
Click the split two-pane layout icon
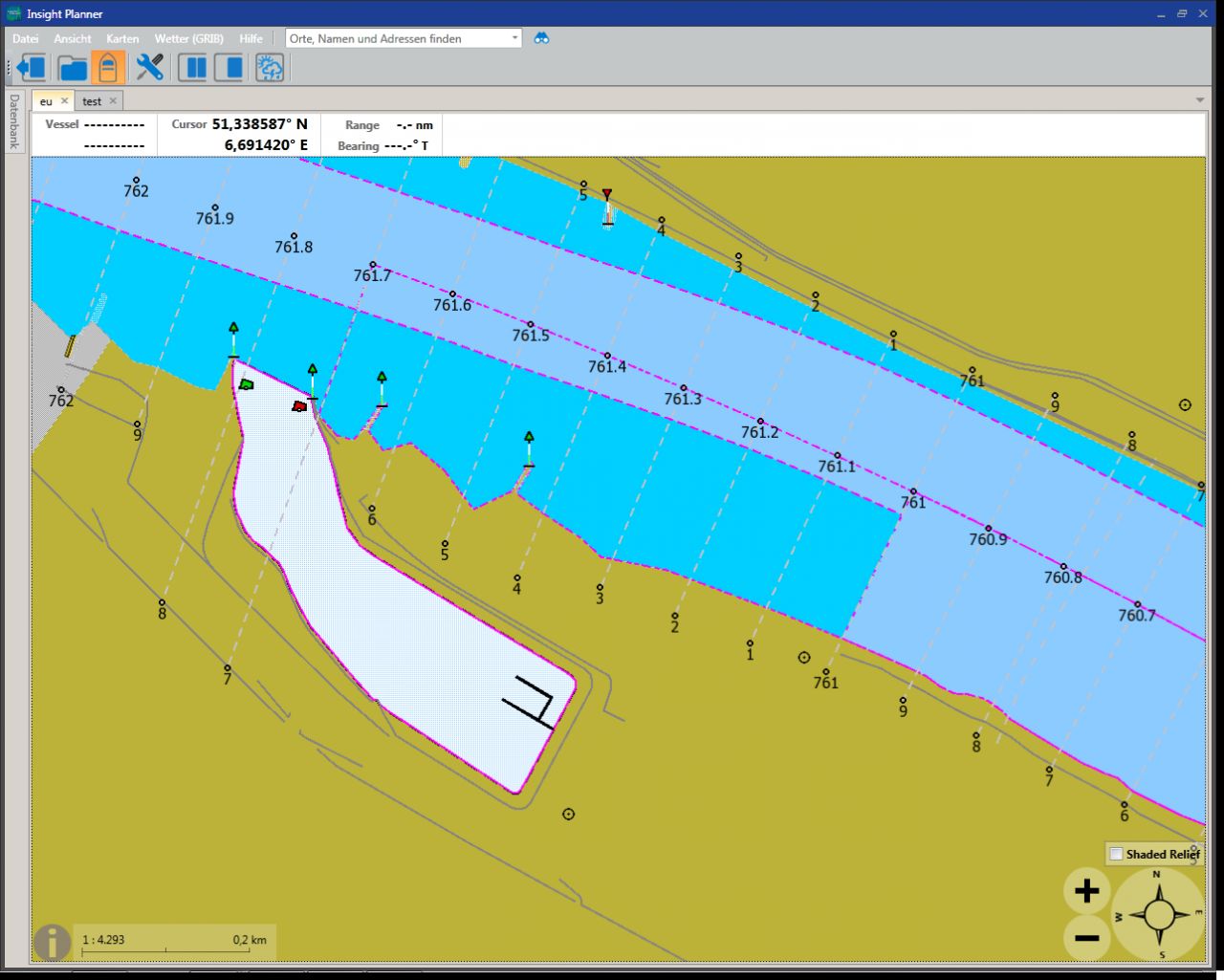[193, 68]
